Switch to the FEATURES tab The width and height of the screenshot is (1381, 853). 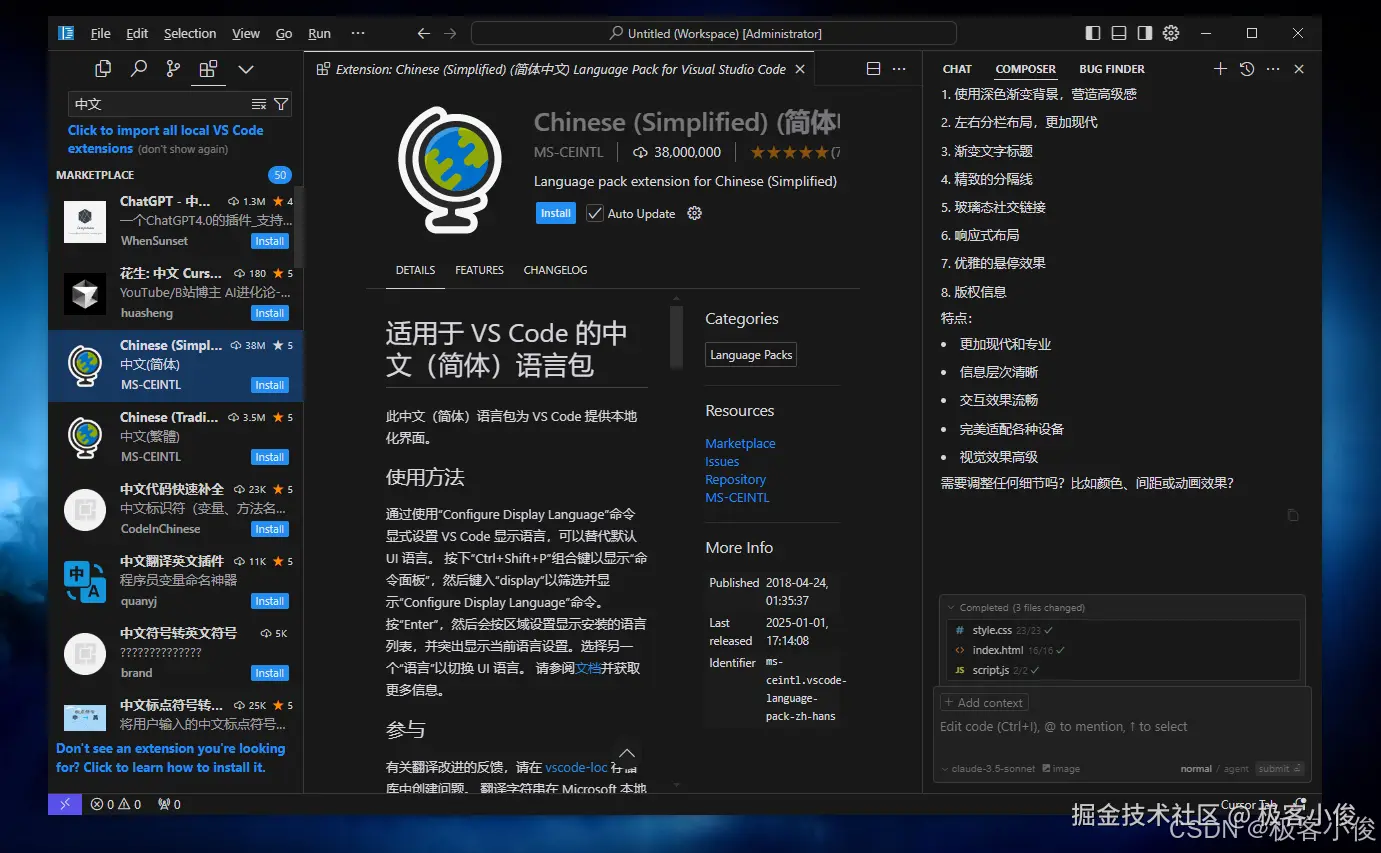click(479, 270)
